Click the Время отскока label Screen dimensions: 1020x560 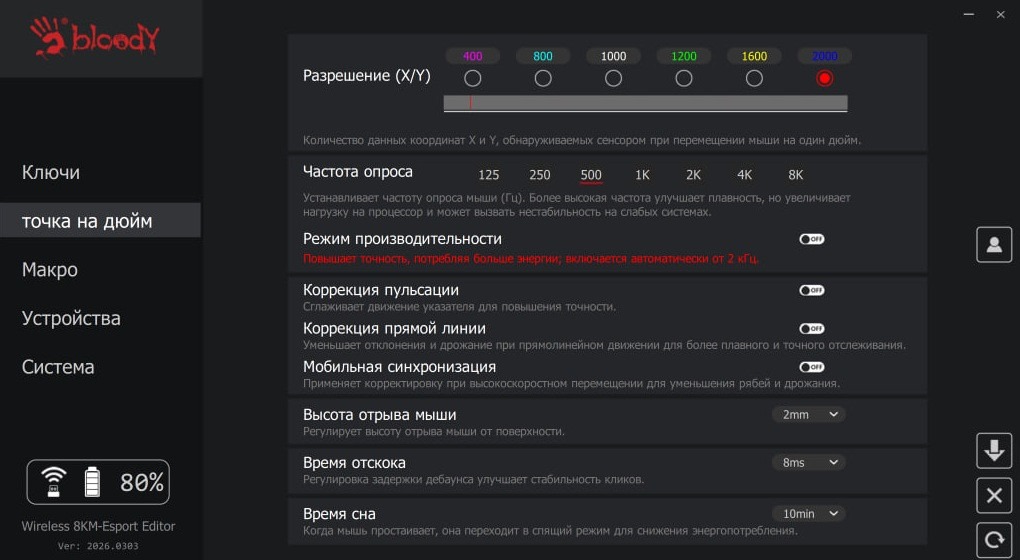click(355, 462)
